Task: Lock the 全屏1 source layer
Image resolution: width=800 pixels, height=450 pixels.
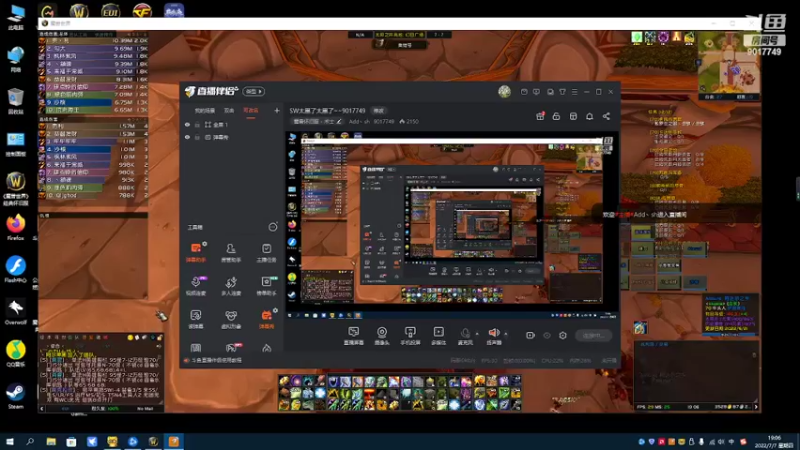Action: pos(197,124)
